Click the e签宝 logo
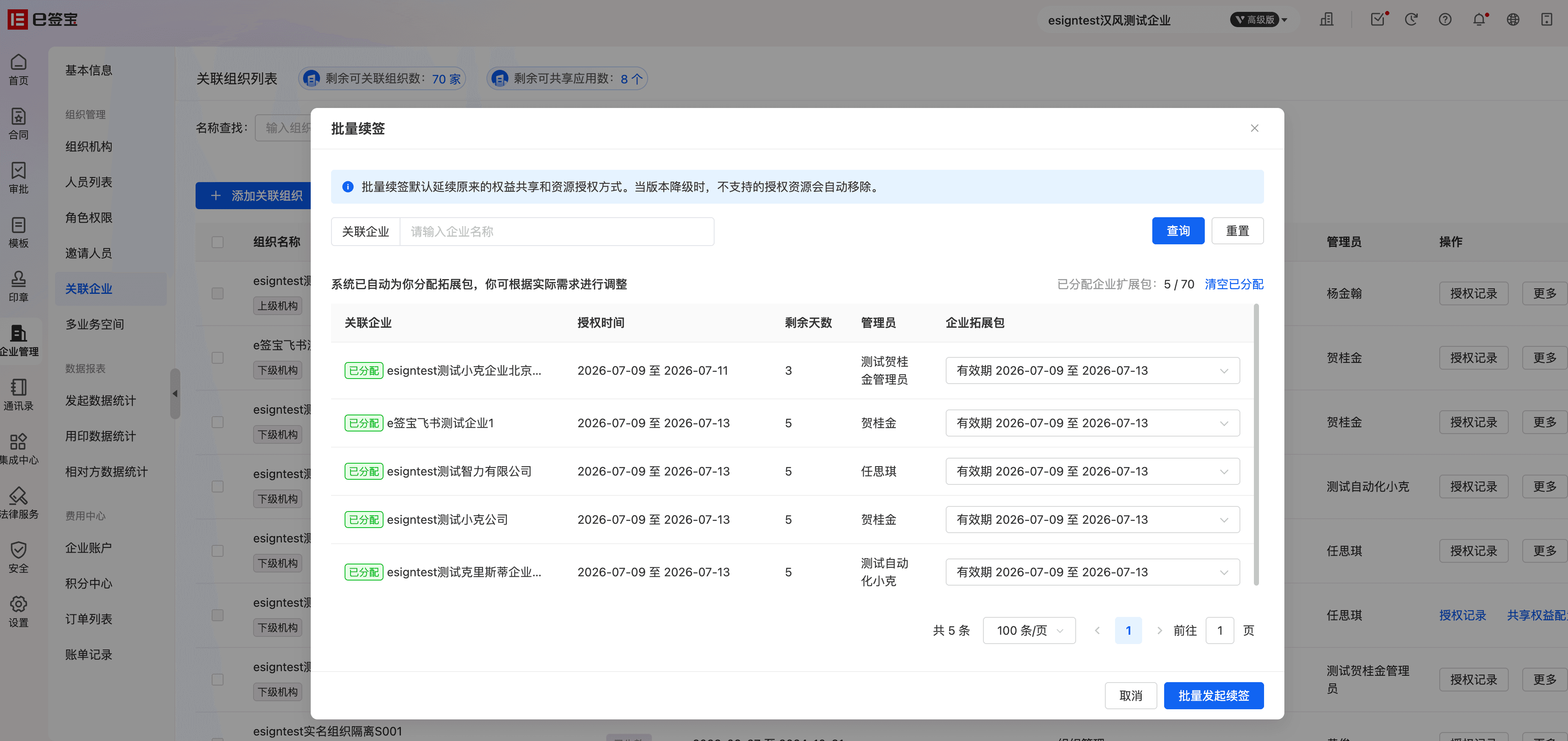Viewport: 1568px width, 741px height. [43, 19]
